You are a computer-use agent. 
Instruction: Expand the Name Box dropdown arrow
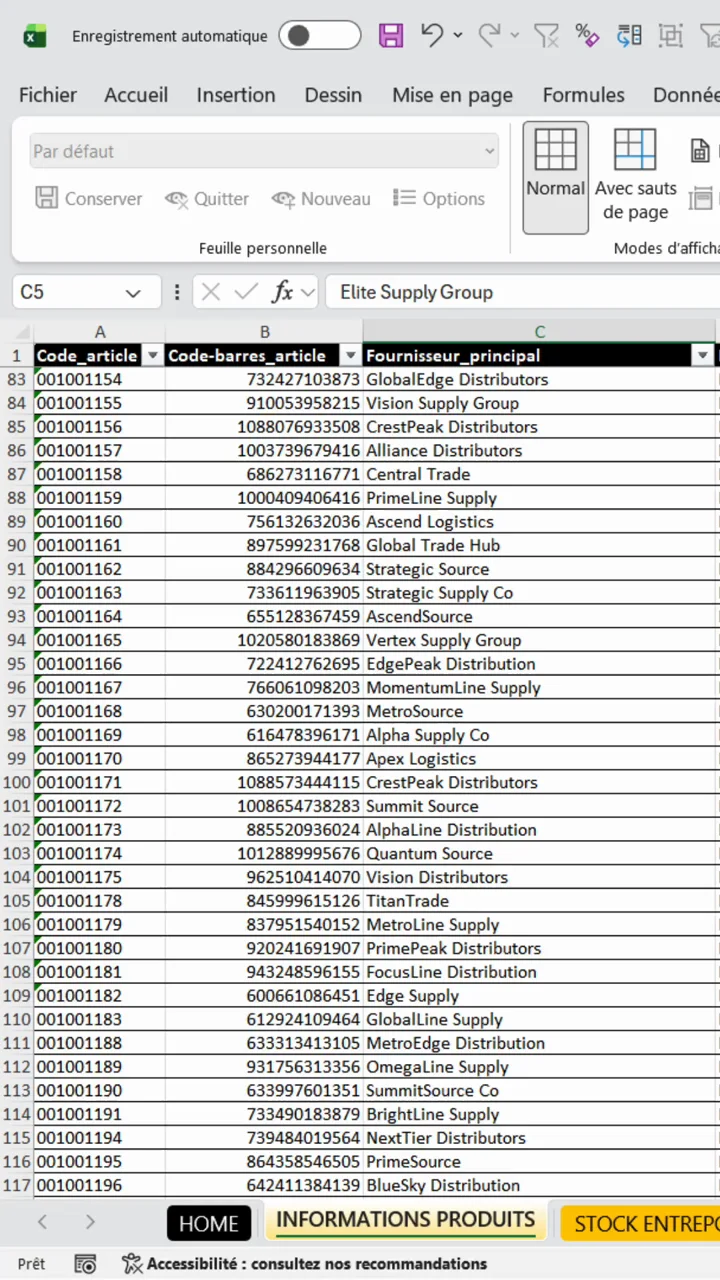(133, 293)
